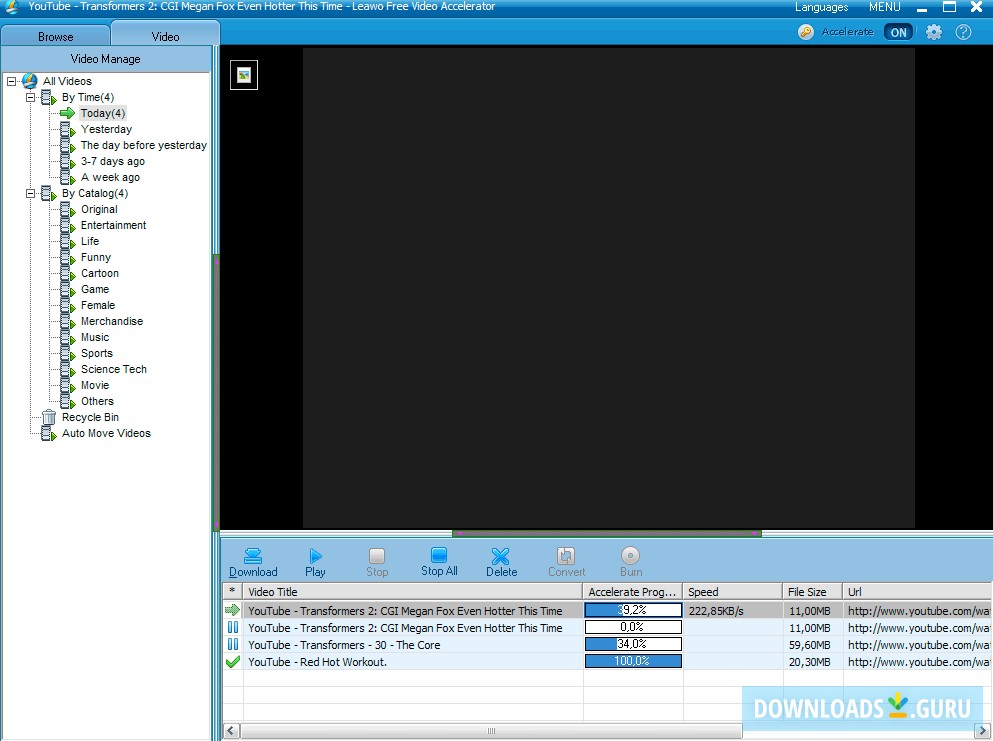Image resolution: width=993 pixels, height=741 pixels.
Task: Switch to the Browse tab
Action: coord(56,36)
